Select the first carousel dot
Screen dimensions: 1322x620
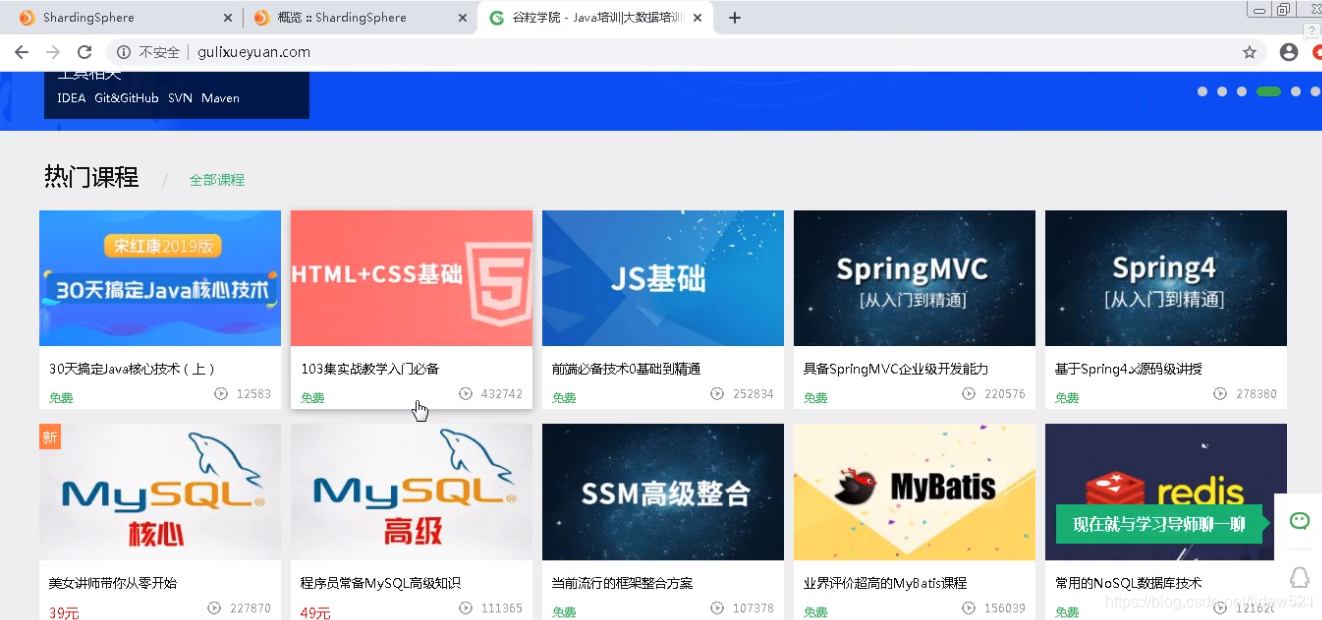pyautogui.click(x=1203, y=91)
